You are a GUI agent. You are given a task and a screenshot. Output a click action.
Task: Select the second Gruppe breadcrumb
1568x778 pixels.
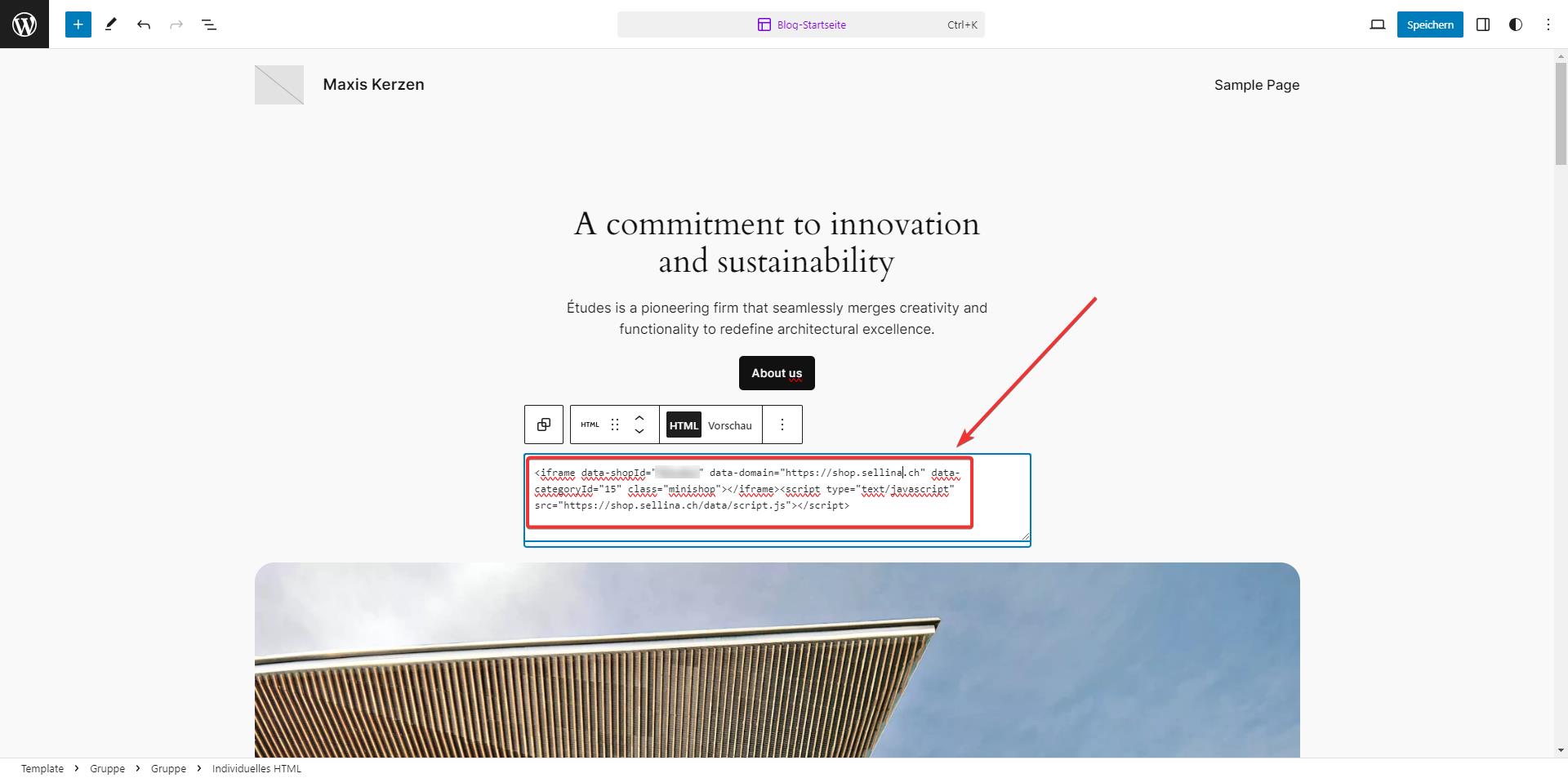168,768
